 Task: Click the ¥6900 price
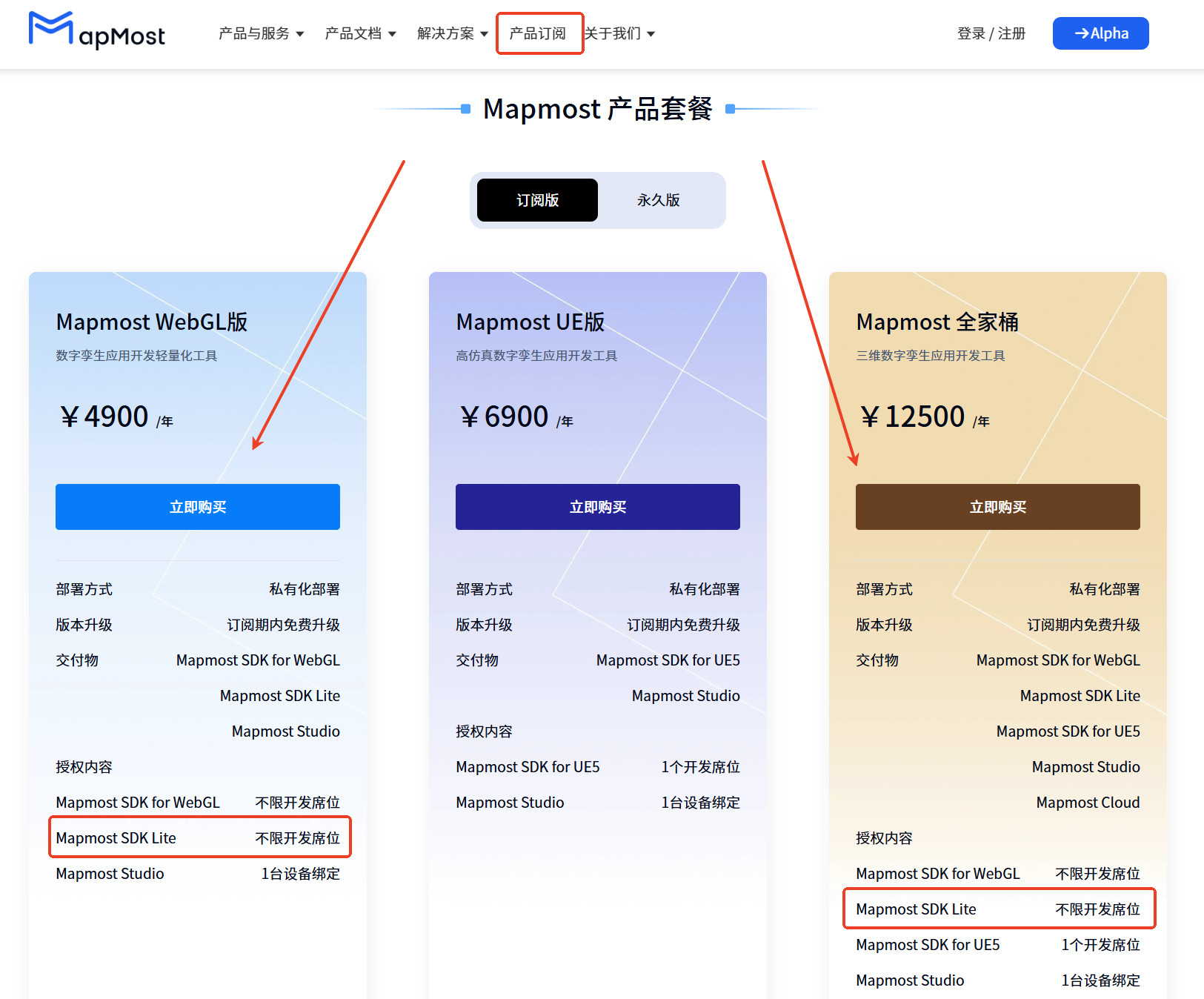click(516, 416)
